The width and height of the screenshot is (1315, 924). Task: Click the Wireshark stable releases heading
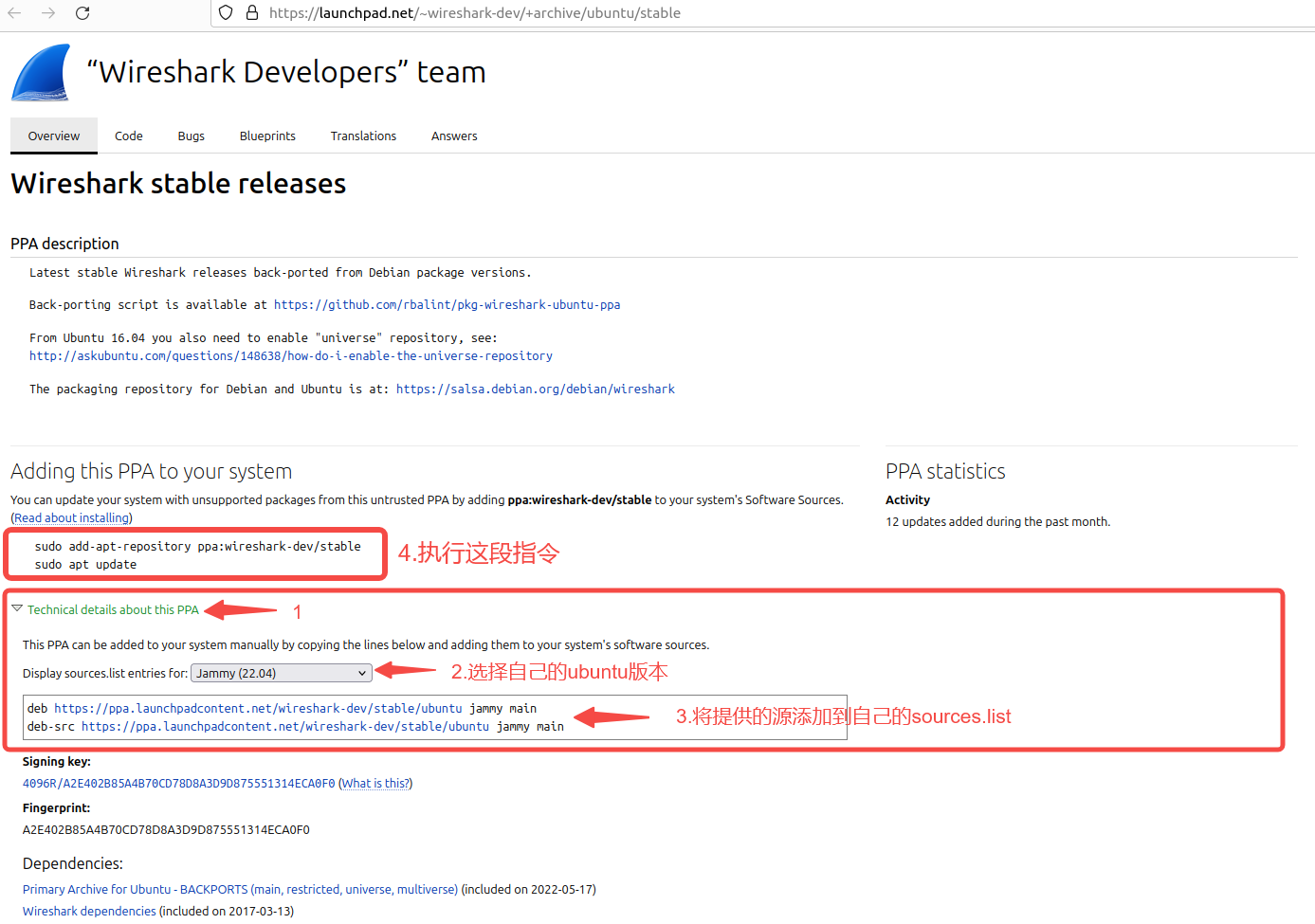point(178,184)
